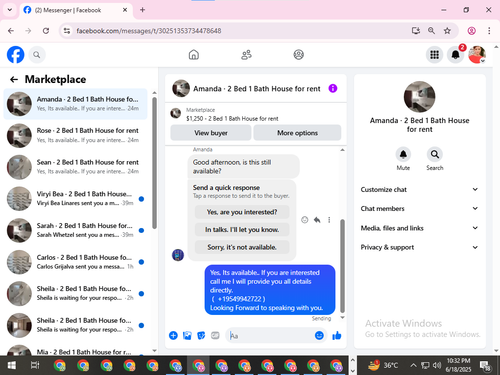
Task: Select the Messenger | Facebook browser tab
Action: tap(76, 10)
